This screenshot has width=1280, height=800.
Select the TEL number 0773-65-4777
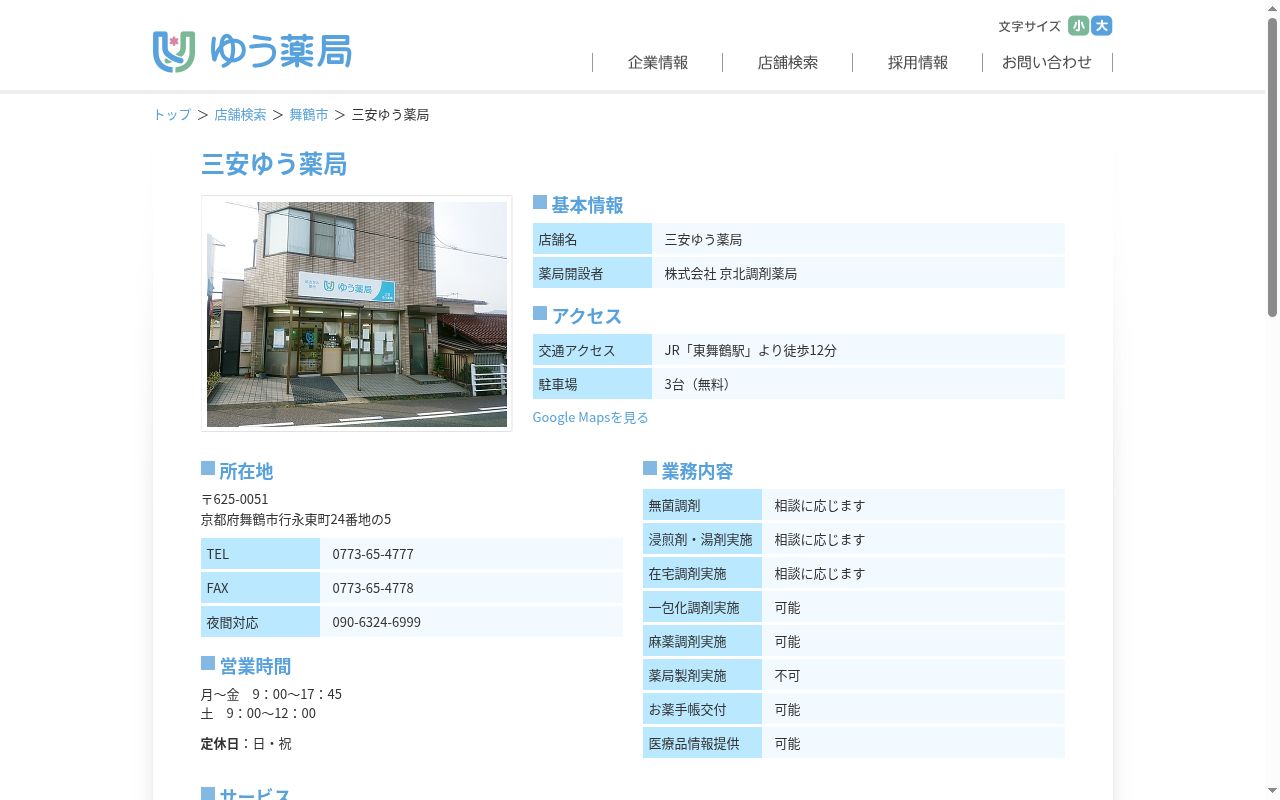373,554
